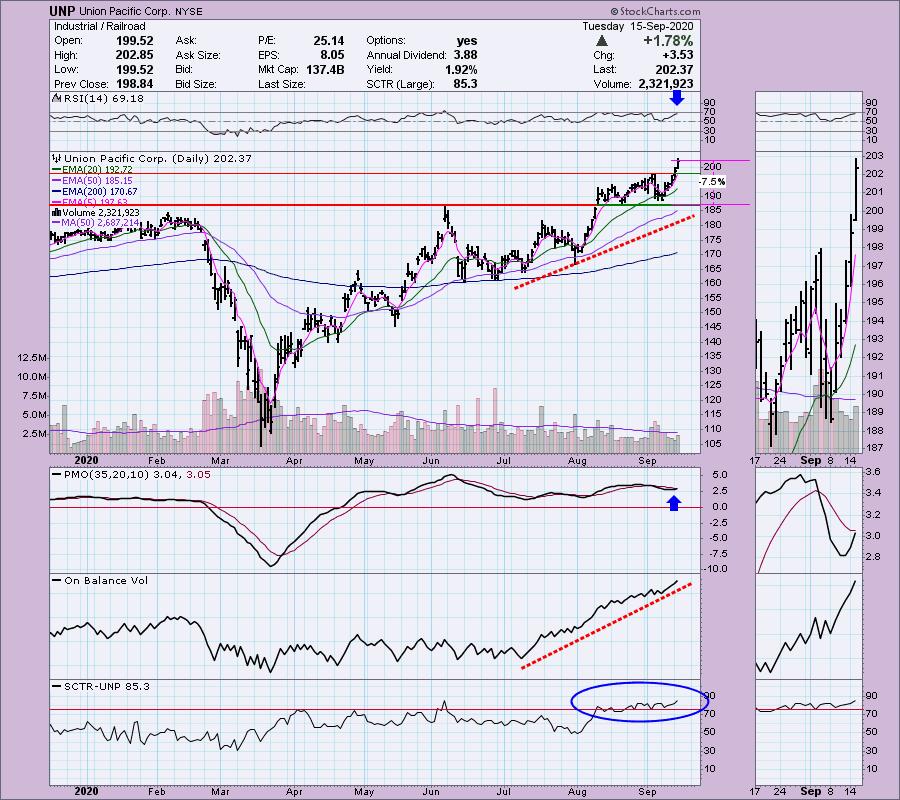
Task: Click the UNP ticker symbol in the header
Action: pyautogui.click(x=61, y=11)
